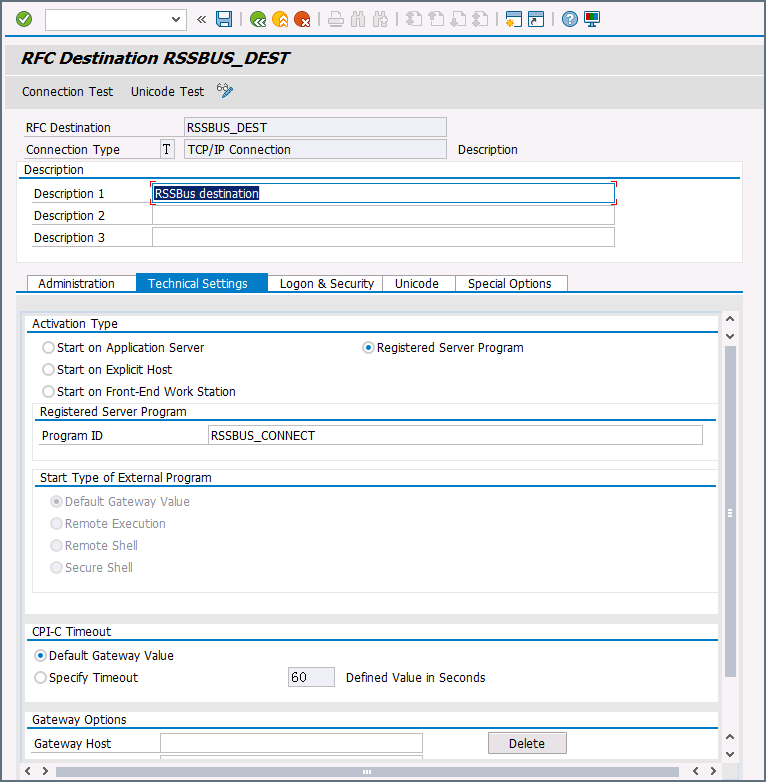Viewport: 766px width, 782px height.
Task: Select Start on Application Server radio
Action: pos(48,348)
